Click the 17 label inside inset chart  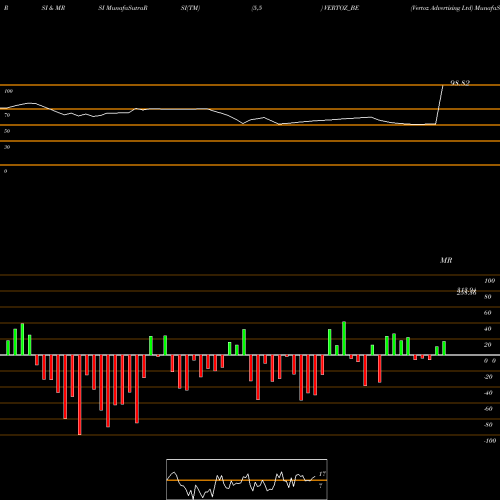(x=322, y=474)
